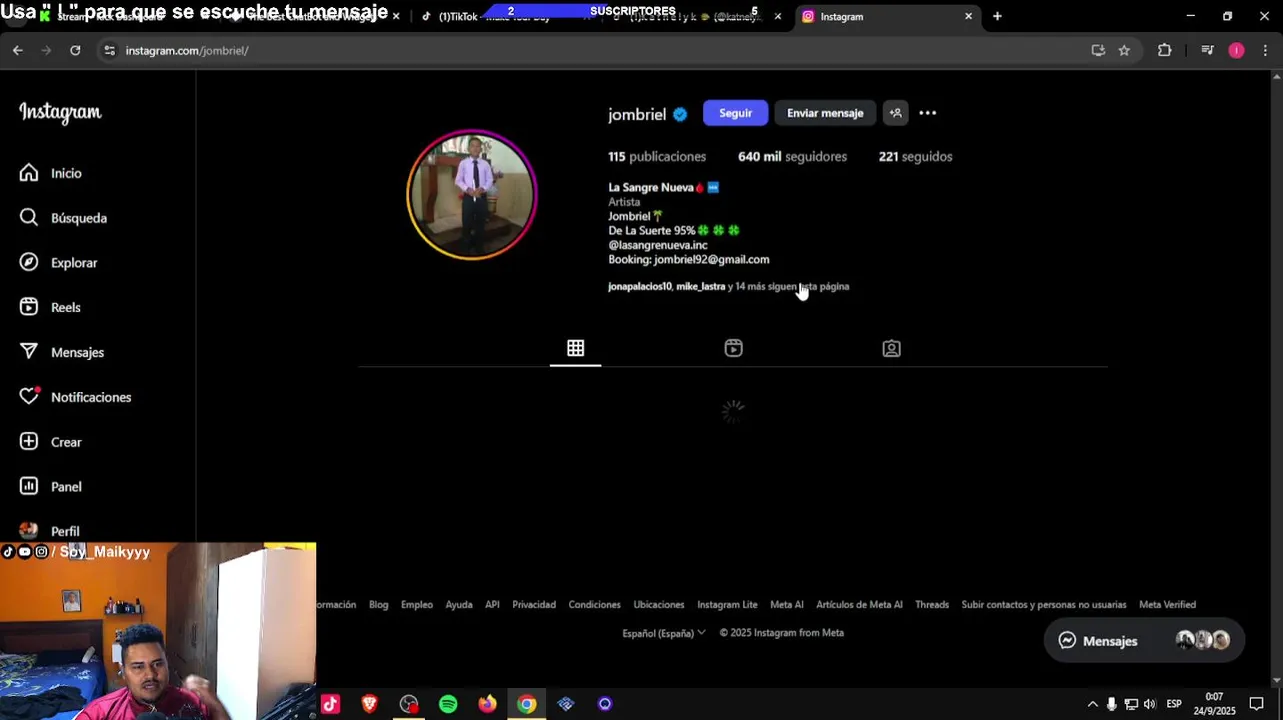Open the Español (España) language dropdown
The height and width of the screenshot is (720, 1283).
coord(664,633)
